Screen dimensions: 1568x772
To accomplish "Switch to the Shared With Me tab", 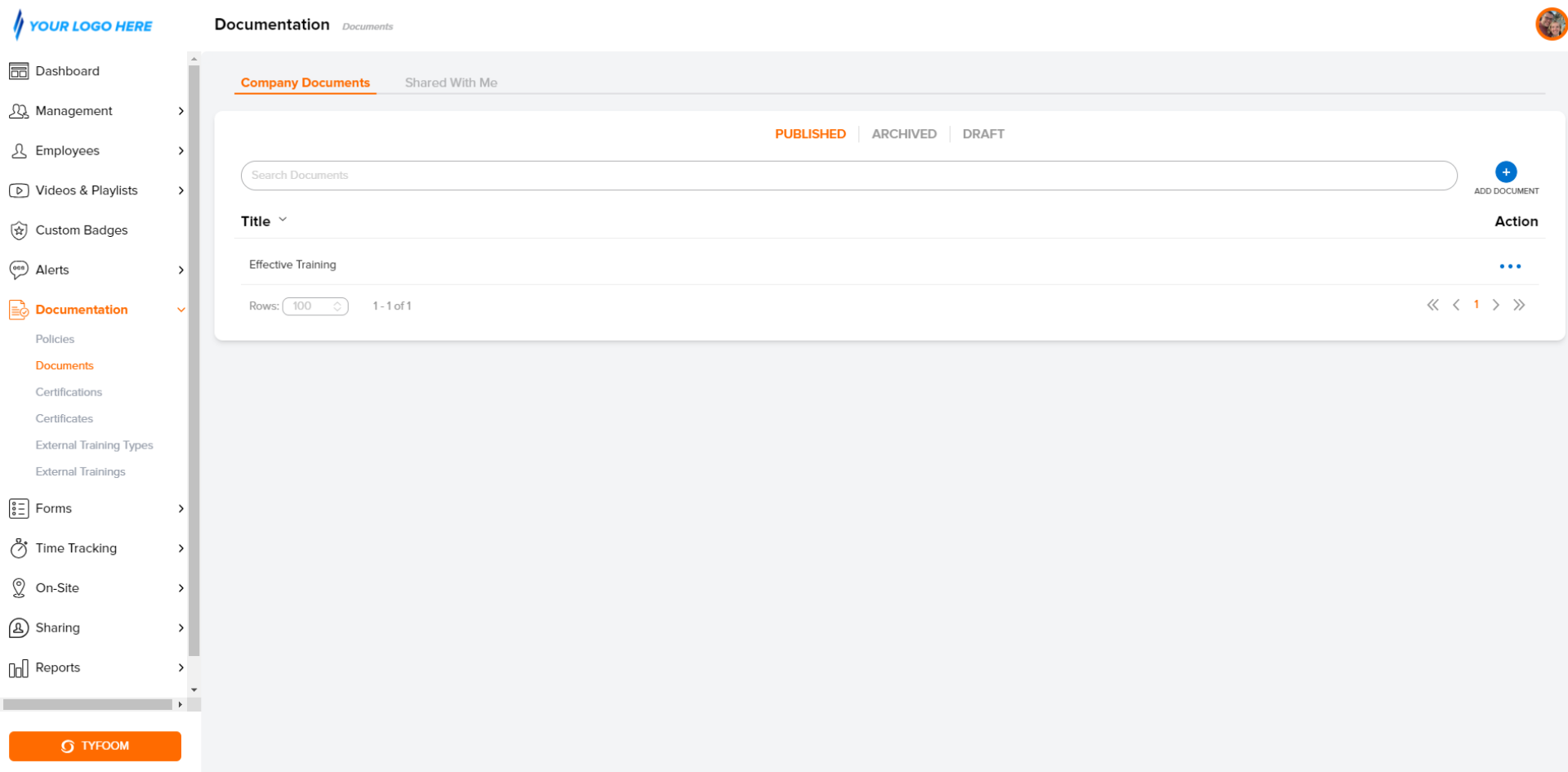I will click(x=451, y=82).
